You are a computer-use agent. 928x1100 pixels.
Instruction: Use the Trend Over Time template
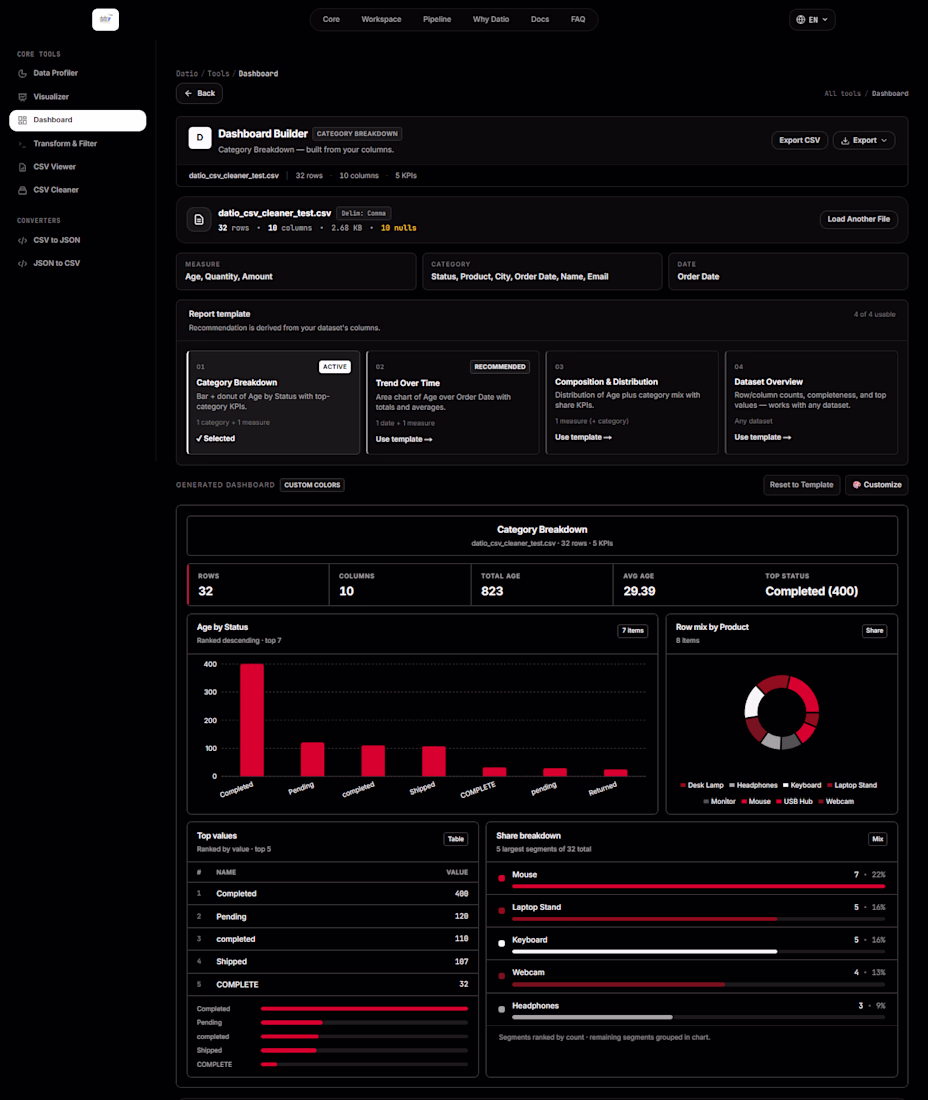click(404, 439)
